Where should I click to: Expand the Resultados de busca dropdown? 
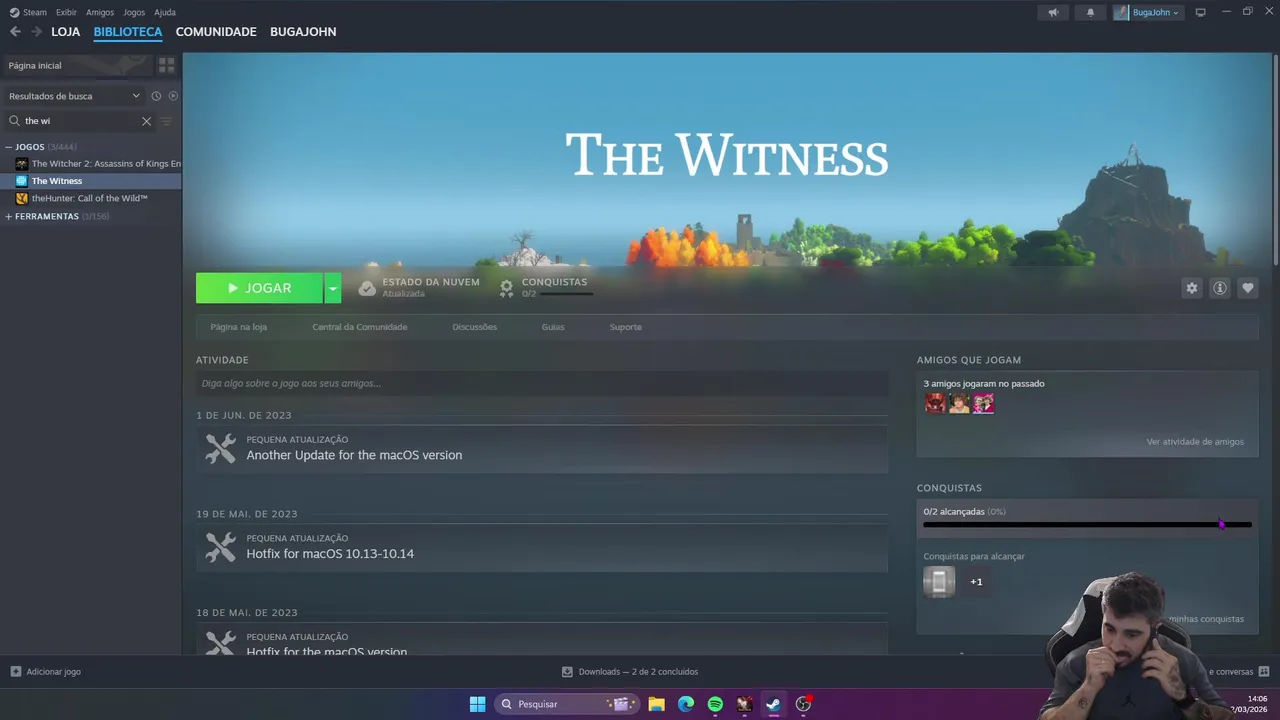[x=73, y=96]
